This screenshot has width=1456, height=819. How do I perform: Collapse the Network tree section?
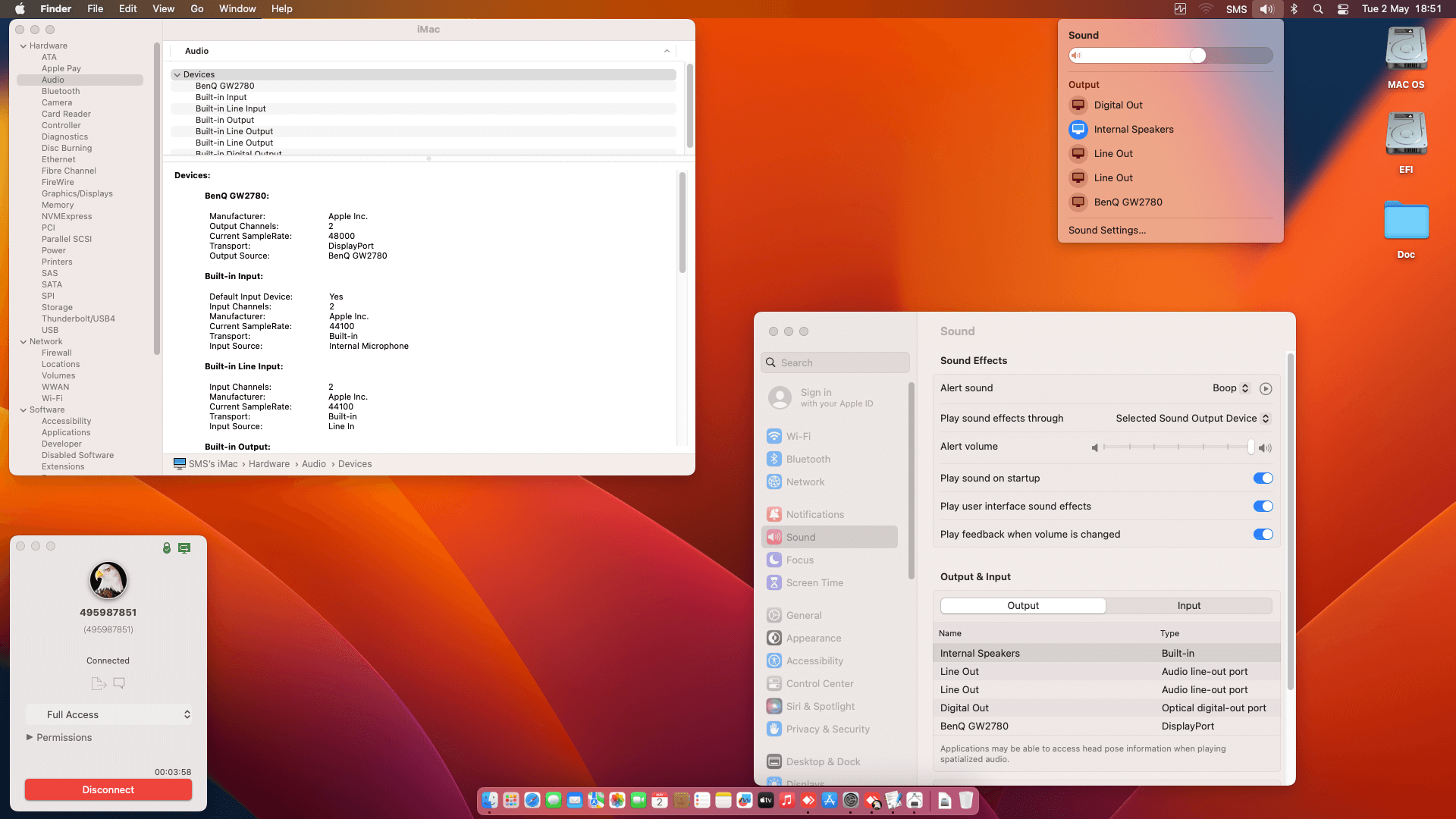pyautogui.click(x=24, y=342)
